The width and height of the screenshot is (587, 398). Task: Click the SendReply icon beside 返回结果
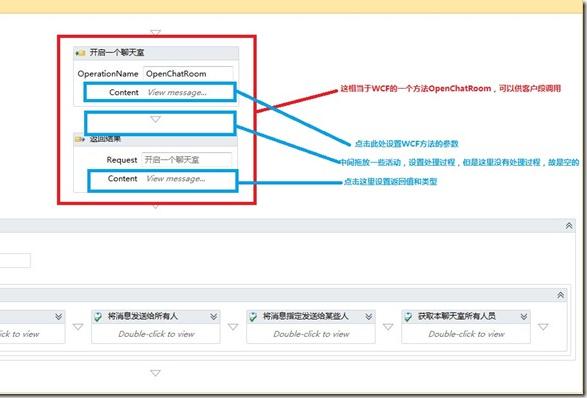click(80, 139)
